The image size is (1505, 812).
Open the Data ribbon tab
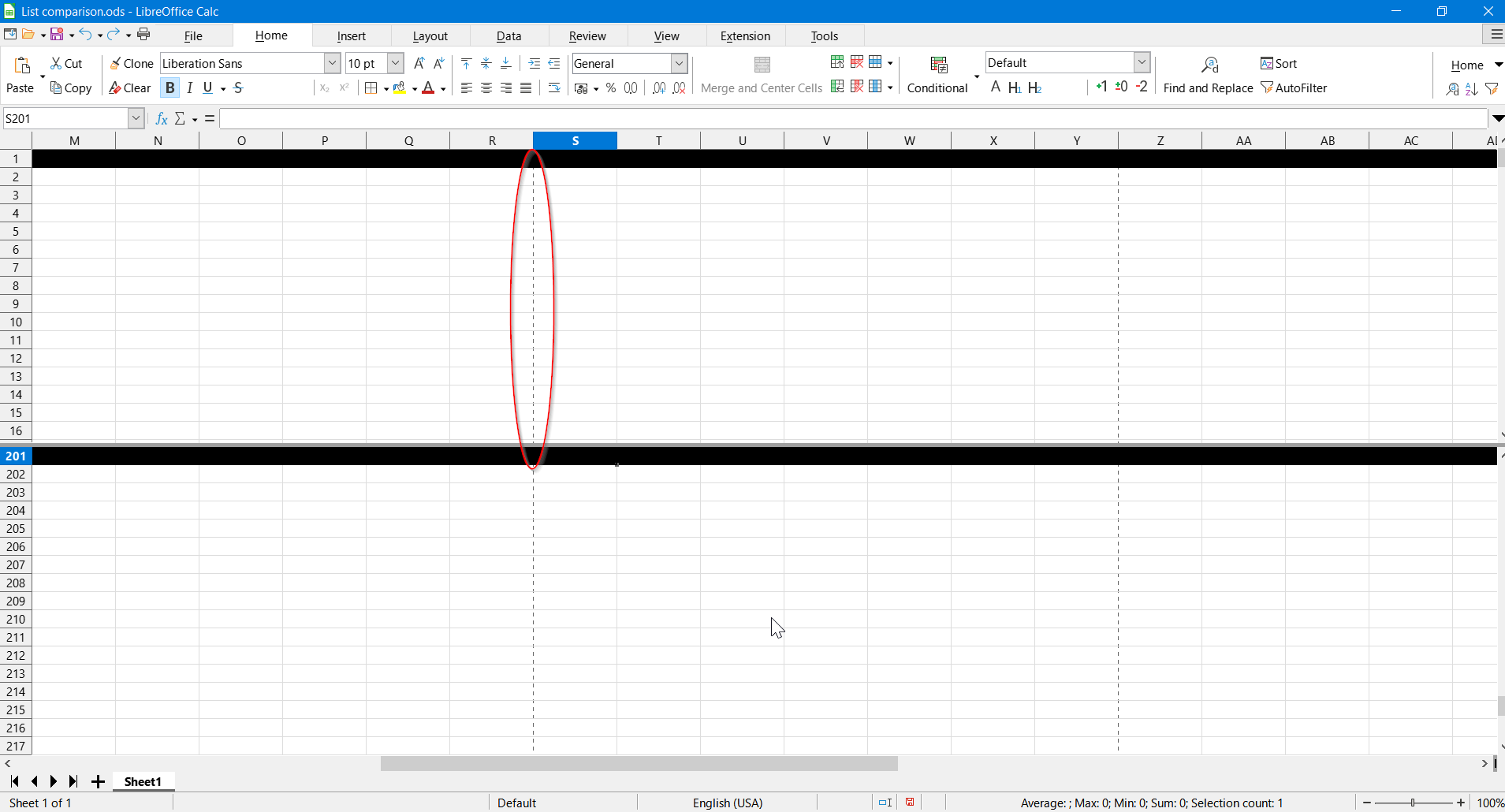[x=508, y=35]
